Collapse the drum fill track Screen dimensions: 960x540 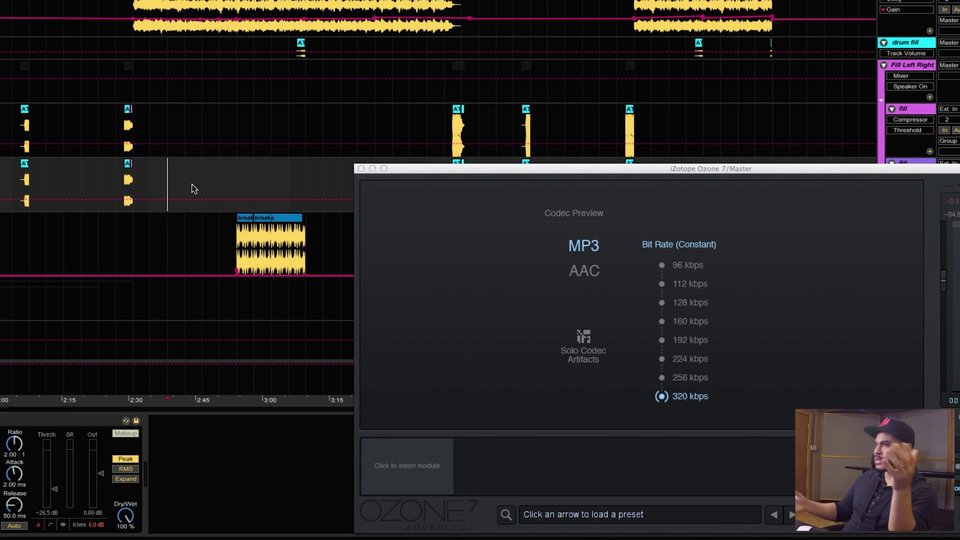(883, 42)
